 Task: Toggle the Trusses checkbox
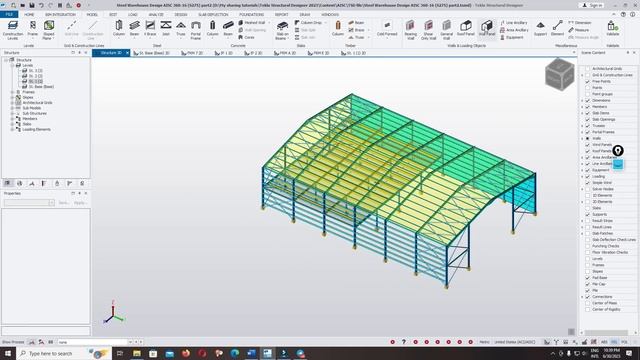click(588, 126)
